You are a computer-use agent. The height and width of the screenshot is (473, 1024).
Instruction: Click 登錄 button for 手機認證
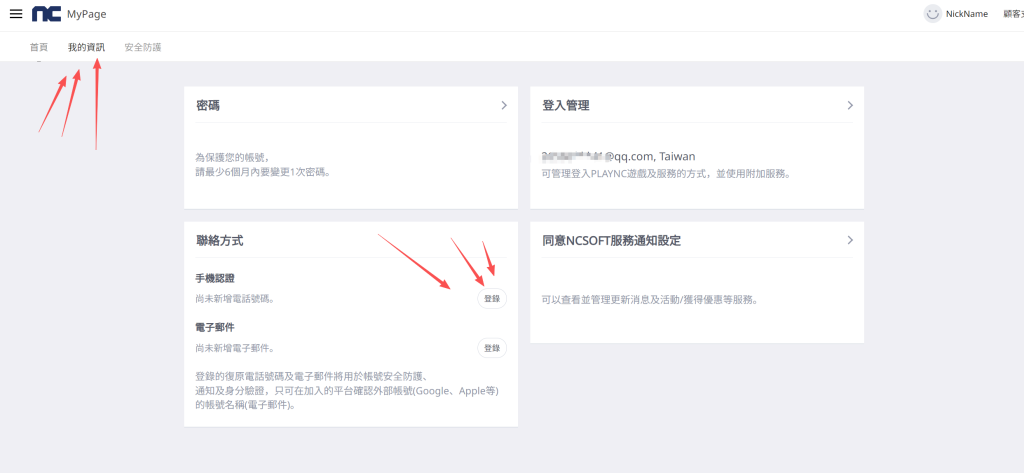pyautogui.click(x=491, y=298)
